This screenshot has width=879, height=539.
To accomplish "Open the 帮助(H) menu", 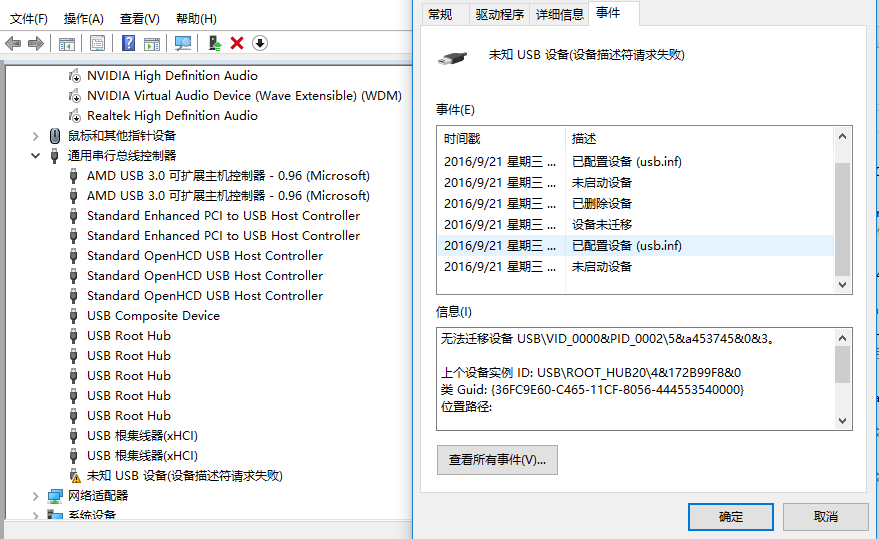I will click(x=196, y=19).
